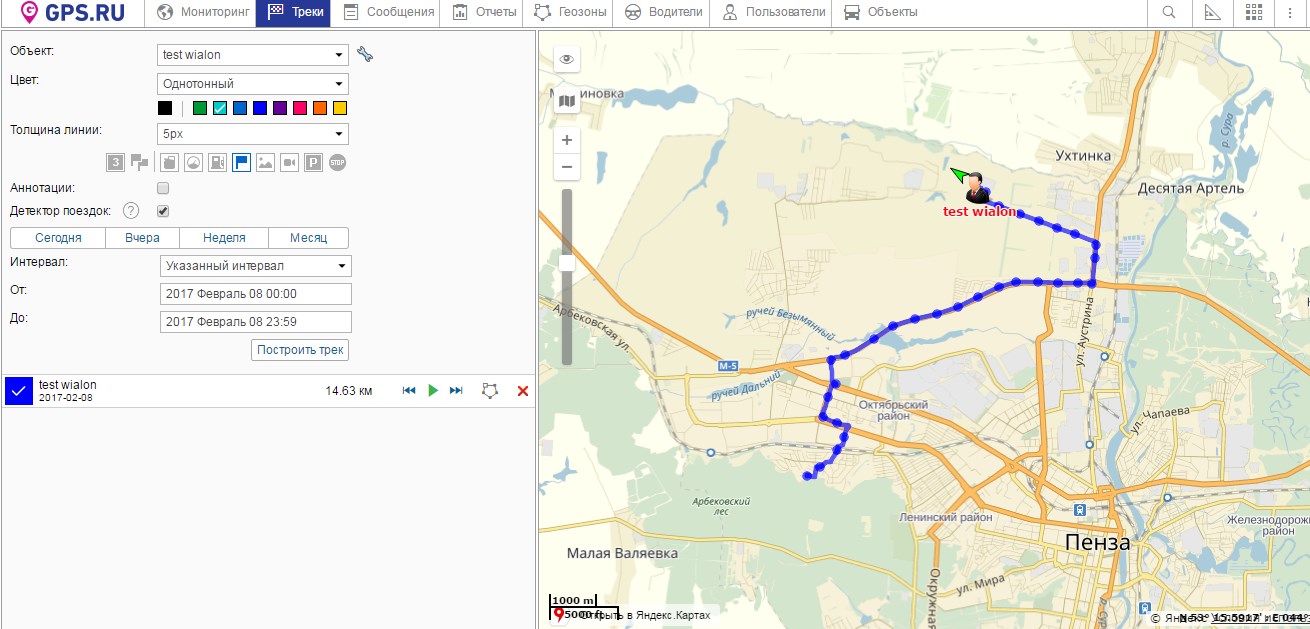Image resolution: width=1310 pixels, height=629 pixels.
Task: Click the STOP marker icon
Action: pos(337,162)
